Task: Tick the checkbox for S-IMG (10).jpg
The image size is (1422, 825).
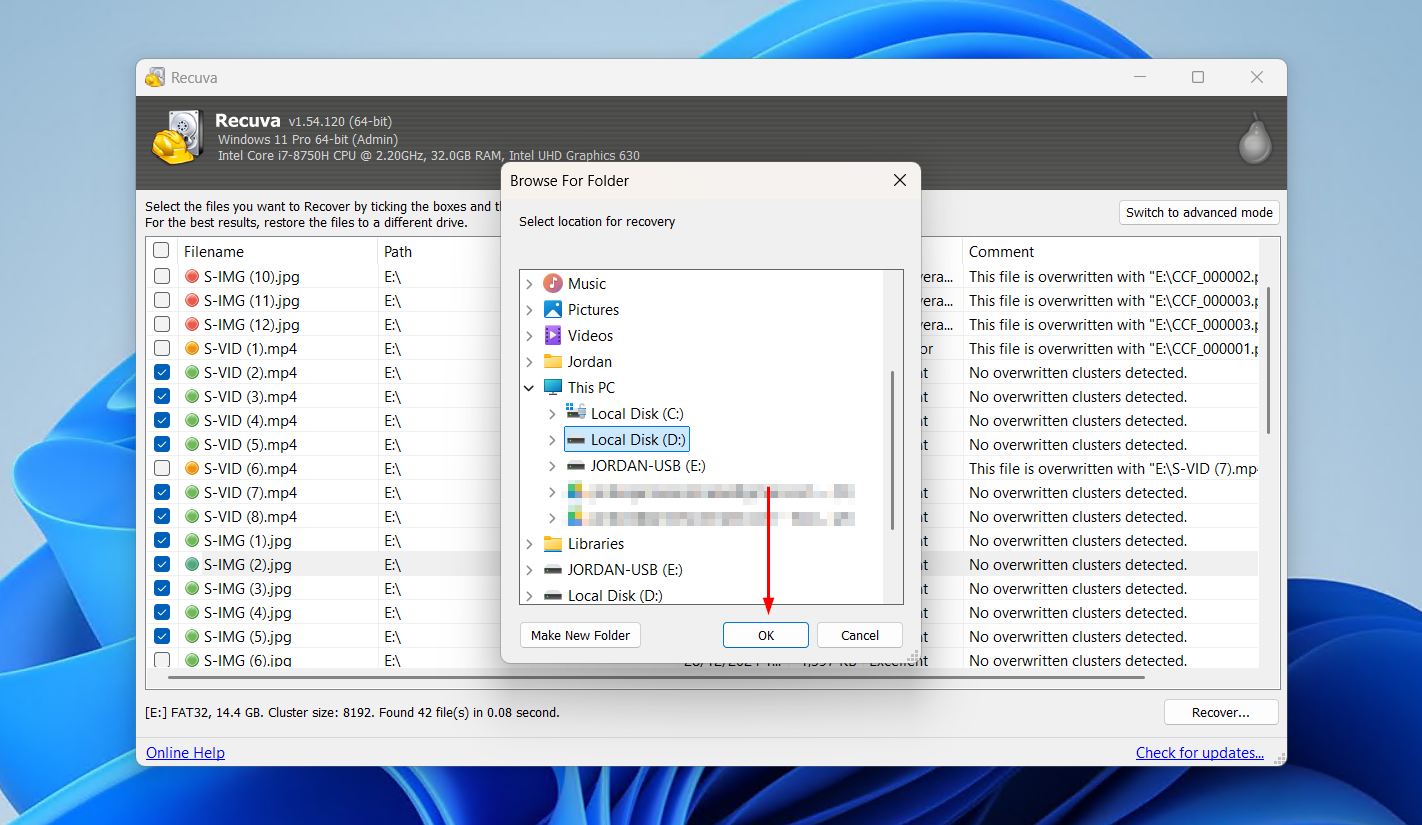Action: pos(162,276)
